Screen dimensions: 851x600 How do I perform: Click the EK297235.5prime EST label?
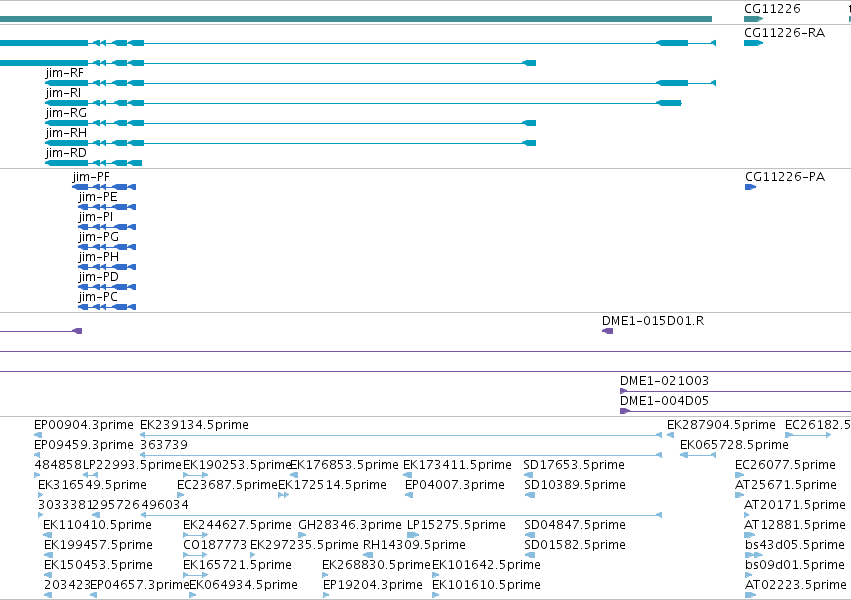[x=304, y=546]
